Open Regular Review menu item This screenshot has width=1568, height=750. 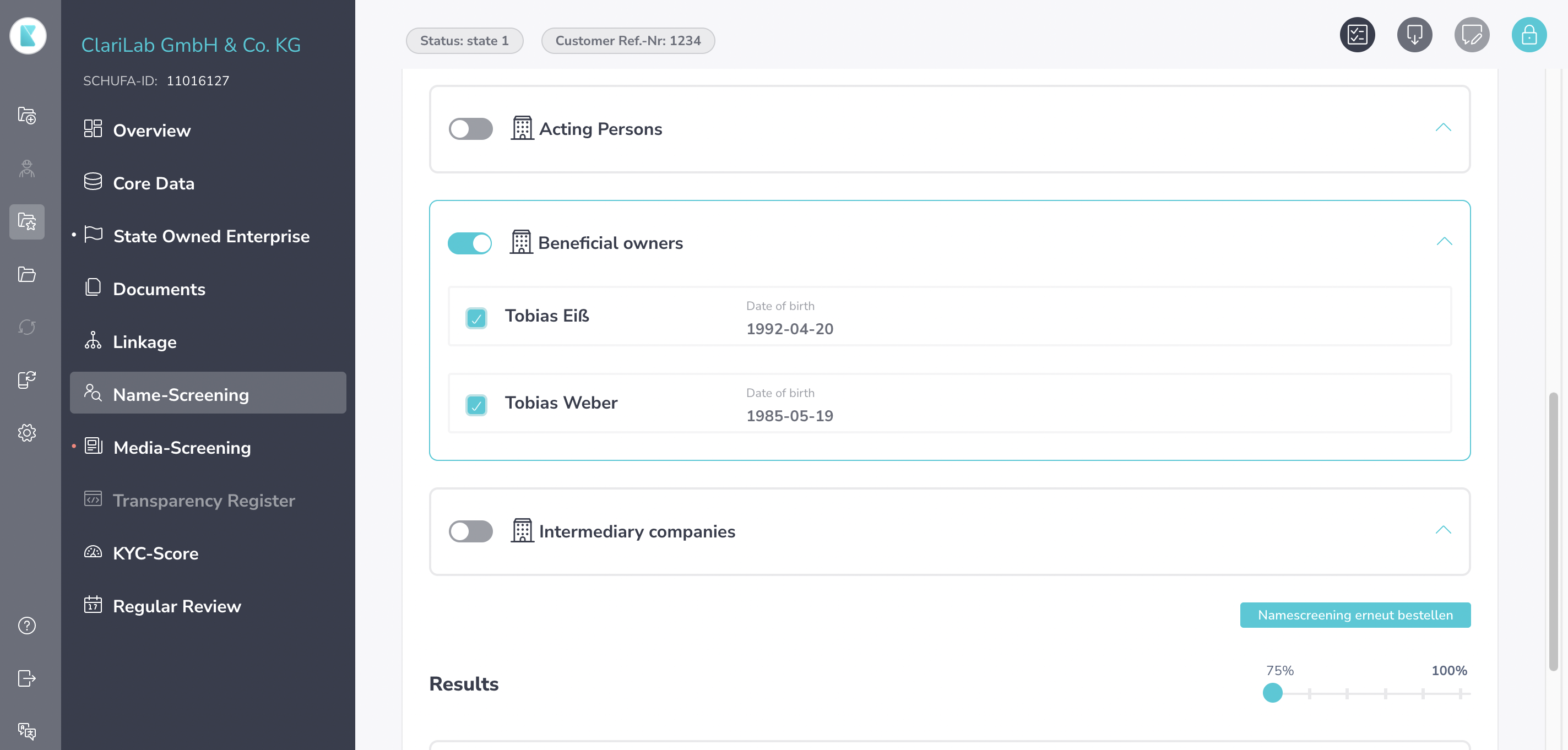click(208, 606)
